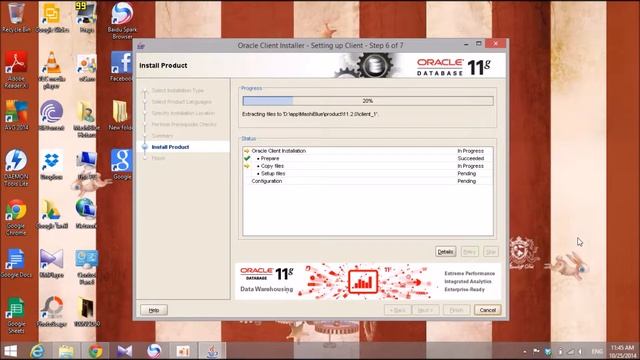The width and height of the screenshot is (640, 360).
Task: Launch the Baidu Spark Browser shortcut
Action: pos(122,20)
